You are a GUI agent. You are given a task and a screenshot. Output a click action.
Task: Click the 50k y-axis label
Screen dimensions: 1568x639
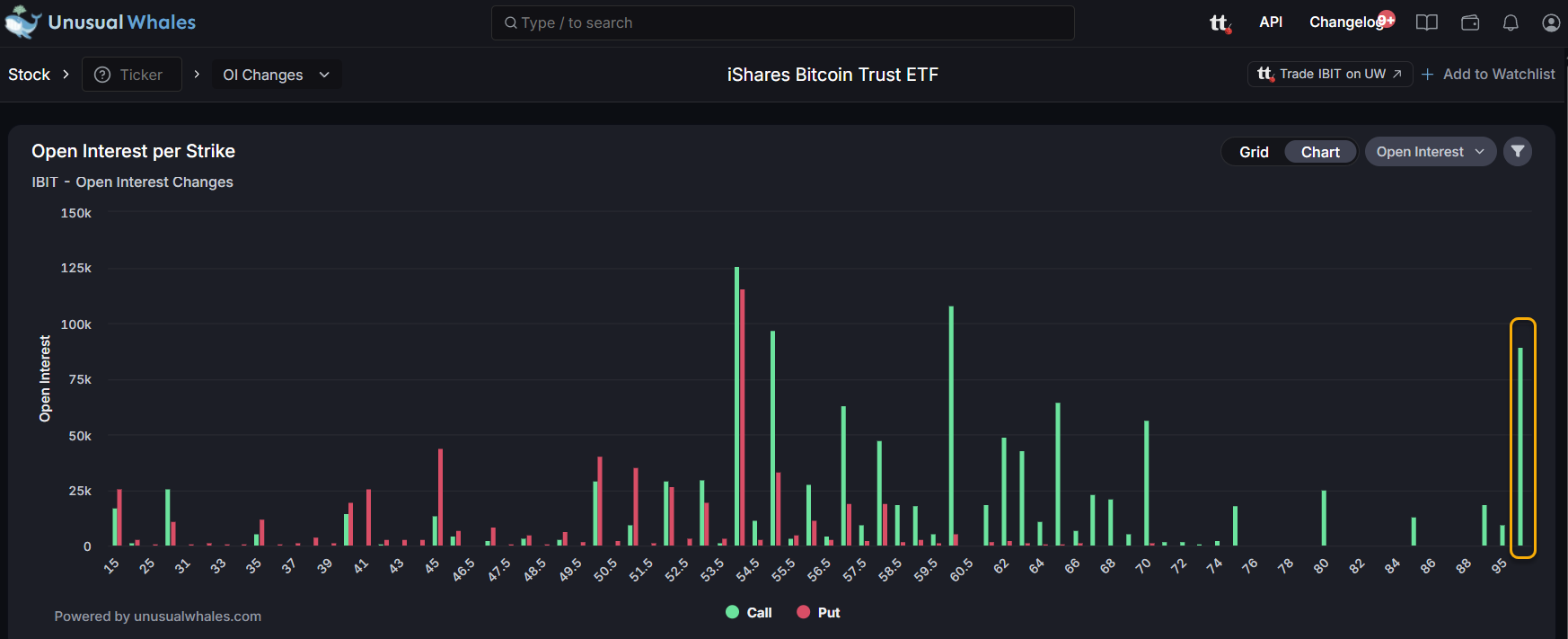80,436
